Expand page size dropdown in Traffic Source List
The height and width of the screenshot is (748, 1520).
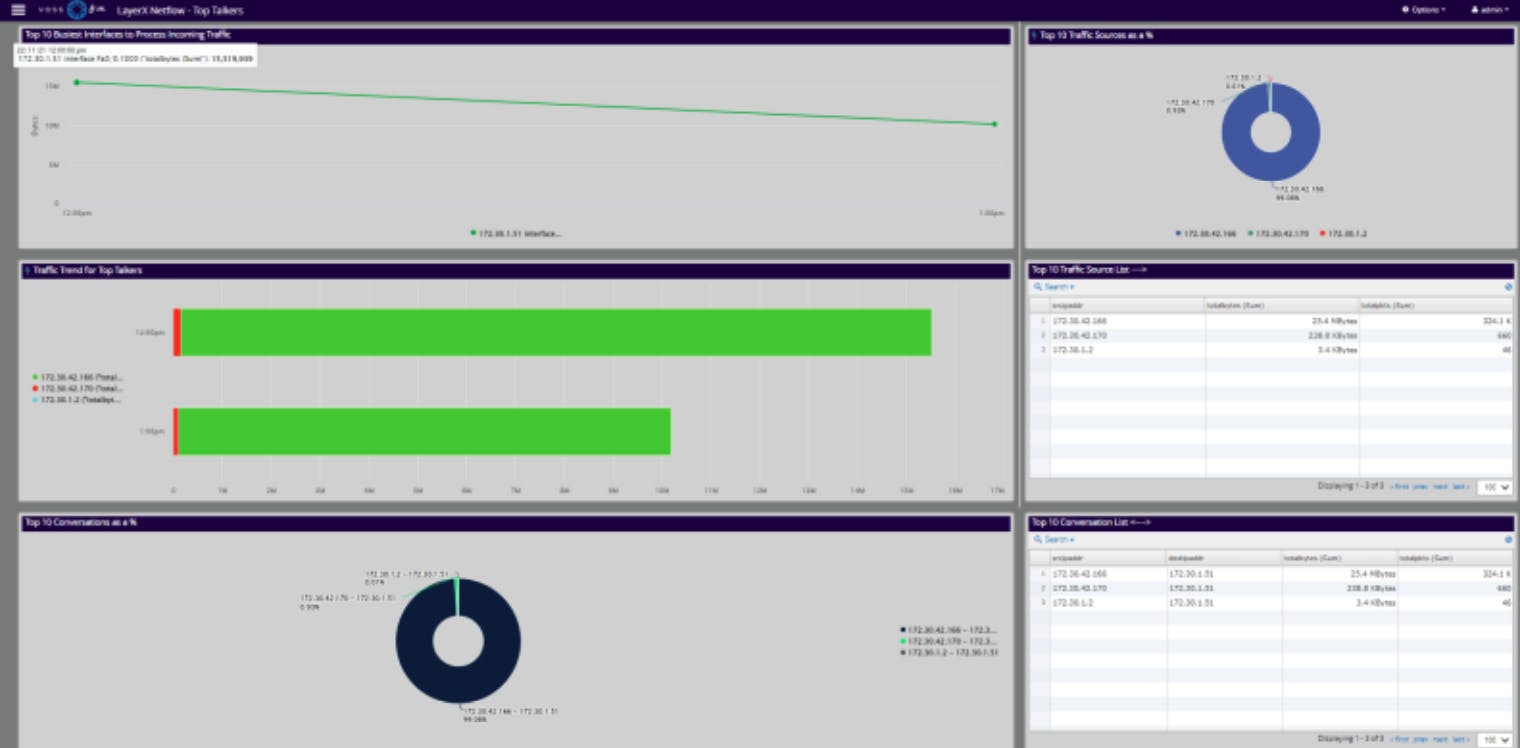pyautogui.click(x=1494, y=487)
